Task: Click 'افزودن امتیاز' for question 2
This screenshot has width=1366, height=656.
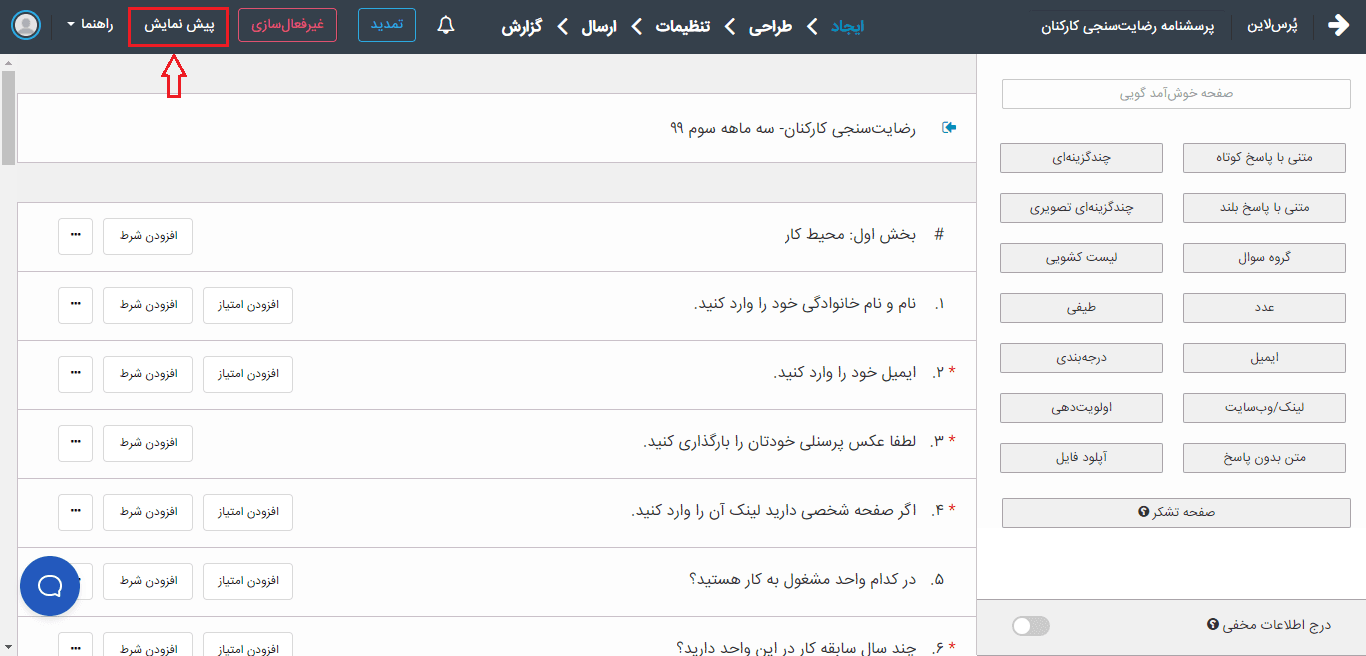Action: click(248, 374)
